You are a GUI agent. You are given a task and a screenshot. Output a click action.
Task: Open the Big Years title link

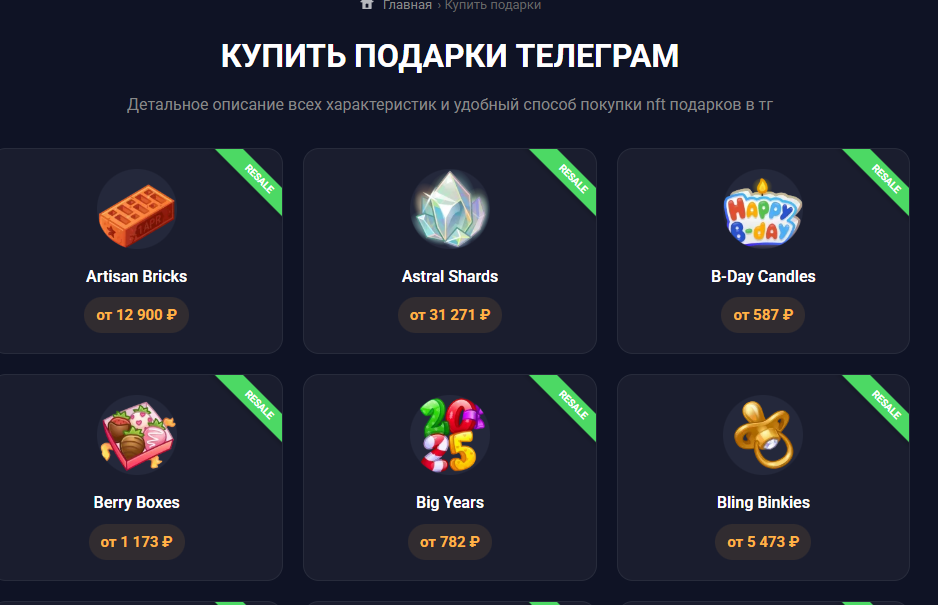(x=450, y=503)
